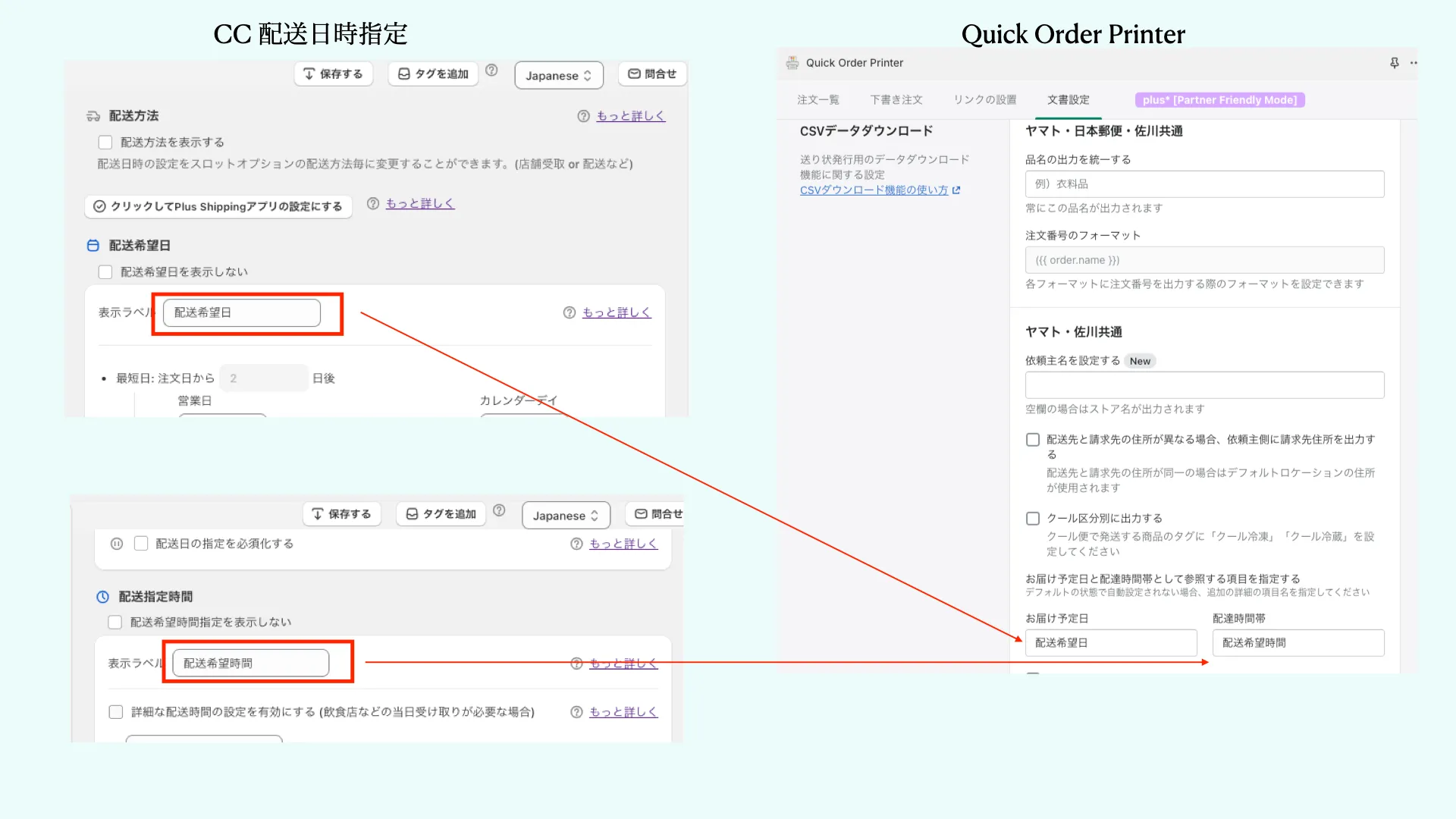Toggle クール区分別に出力する checkbox
Screen dimensions: 1456x819
pos(1033,519)
